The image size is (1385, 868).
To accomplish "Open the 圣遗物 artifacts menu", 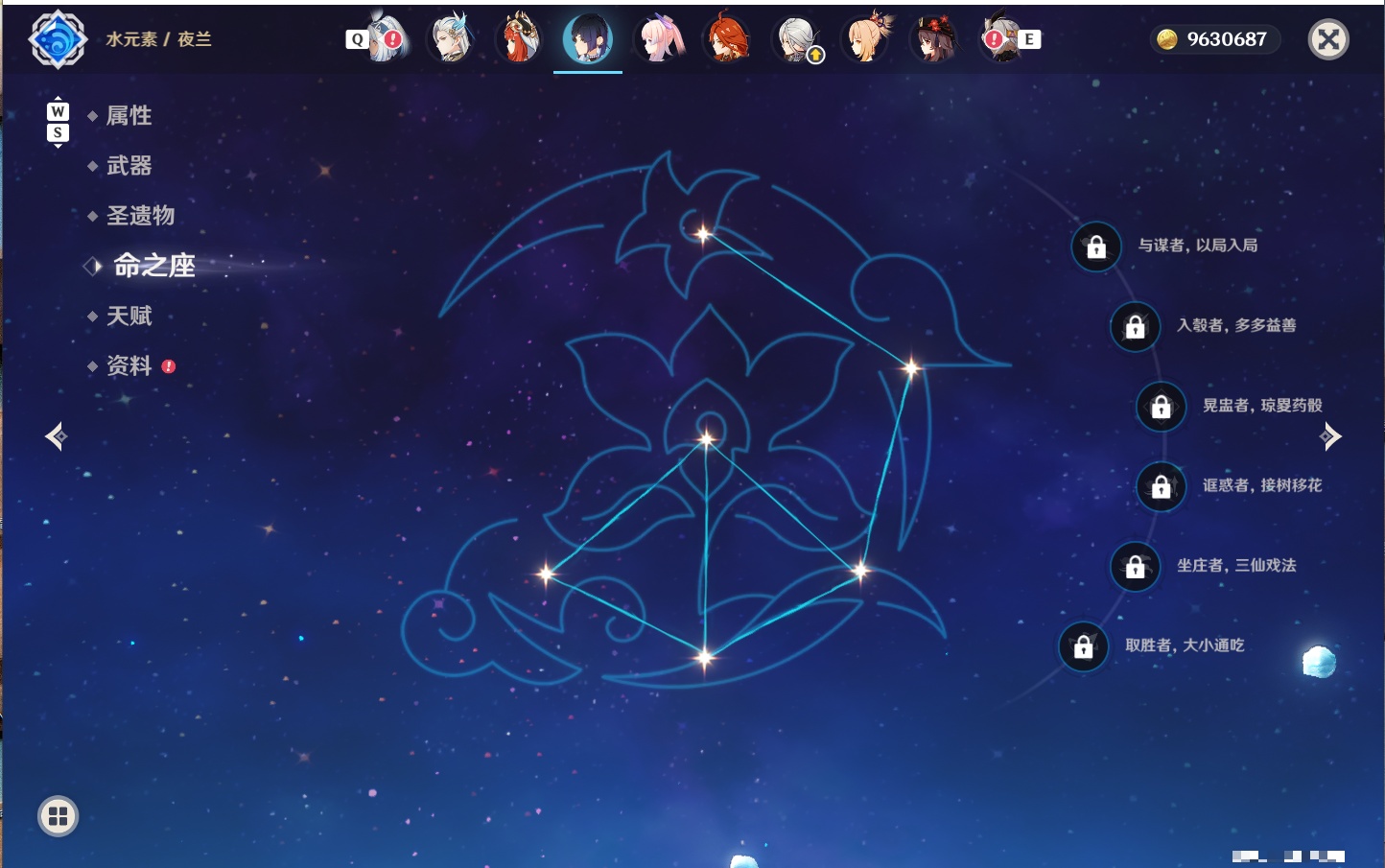I will pyautogui.click(x=140, y=216).
